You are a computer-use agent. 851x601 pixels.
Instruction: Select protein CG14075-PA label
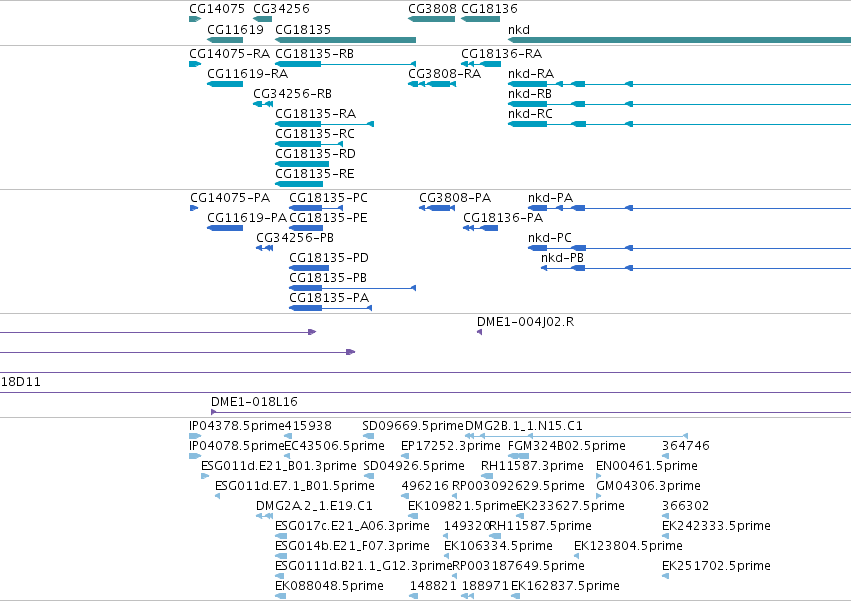pyautogui.click(x=230, y=198)
